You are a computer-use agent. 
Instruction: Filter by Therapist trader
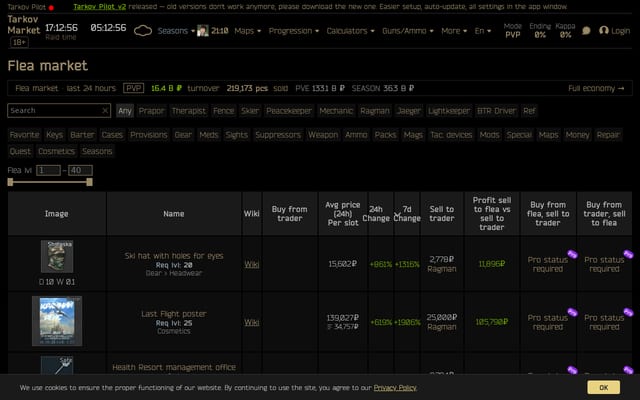click(x=189, y=111)
